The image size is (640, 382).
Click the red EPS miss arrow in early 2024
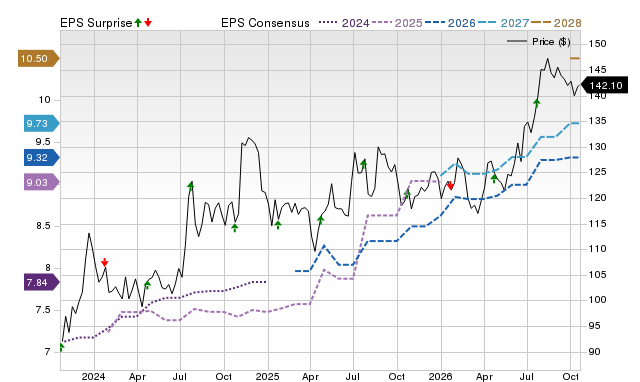[x=104, y=262]
